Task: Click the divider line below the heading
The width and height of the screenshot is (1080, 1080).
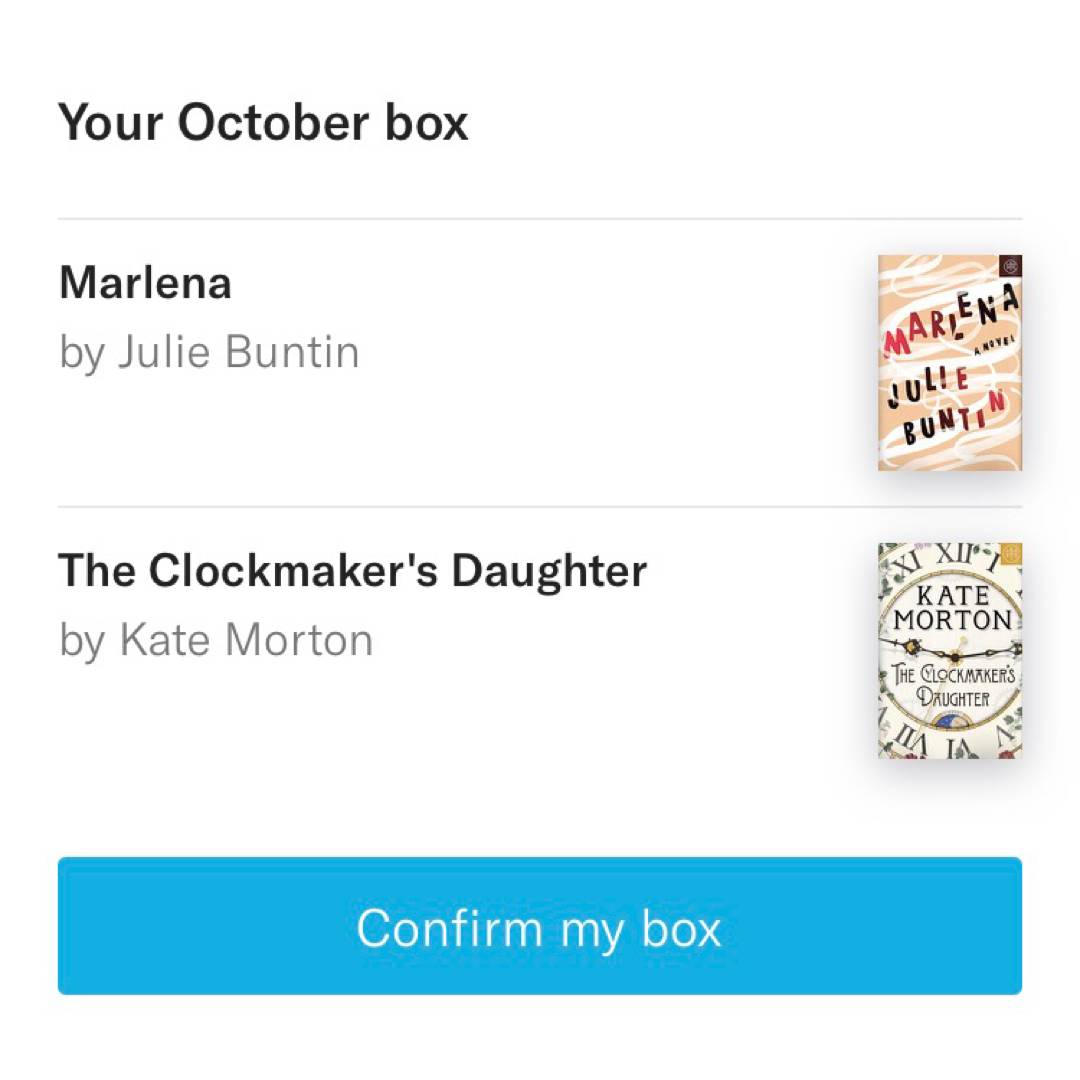Action: (540, 218)
